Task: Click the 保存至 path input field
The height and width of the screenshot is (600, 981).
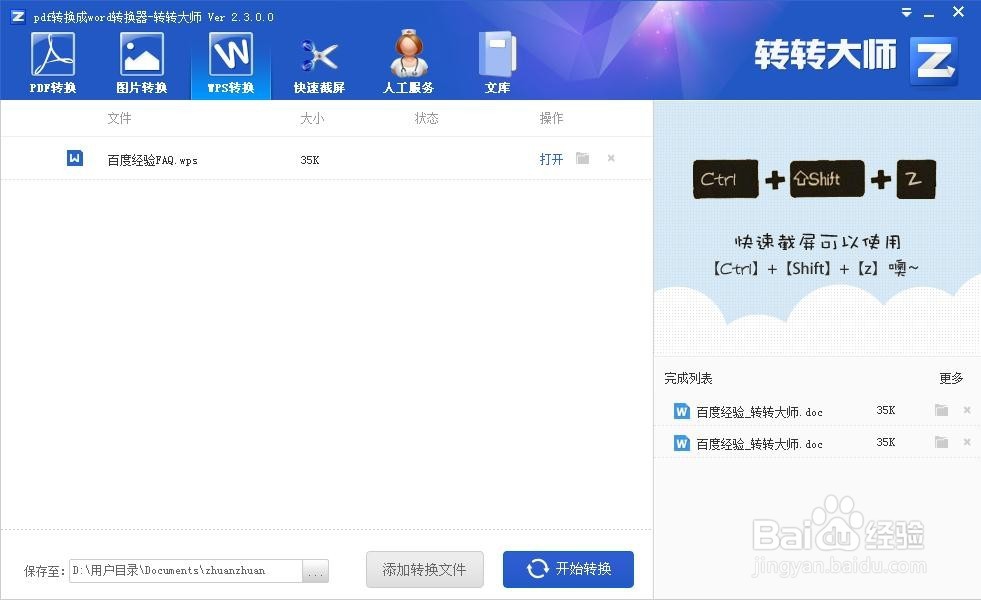Action: pyautogui.click(x=185, y=569)
